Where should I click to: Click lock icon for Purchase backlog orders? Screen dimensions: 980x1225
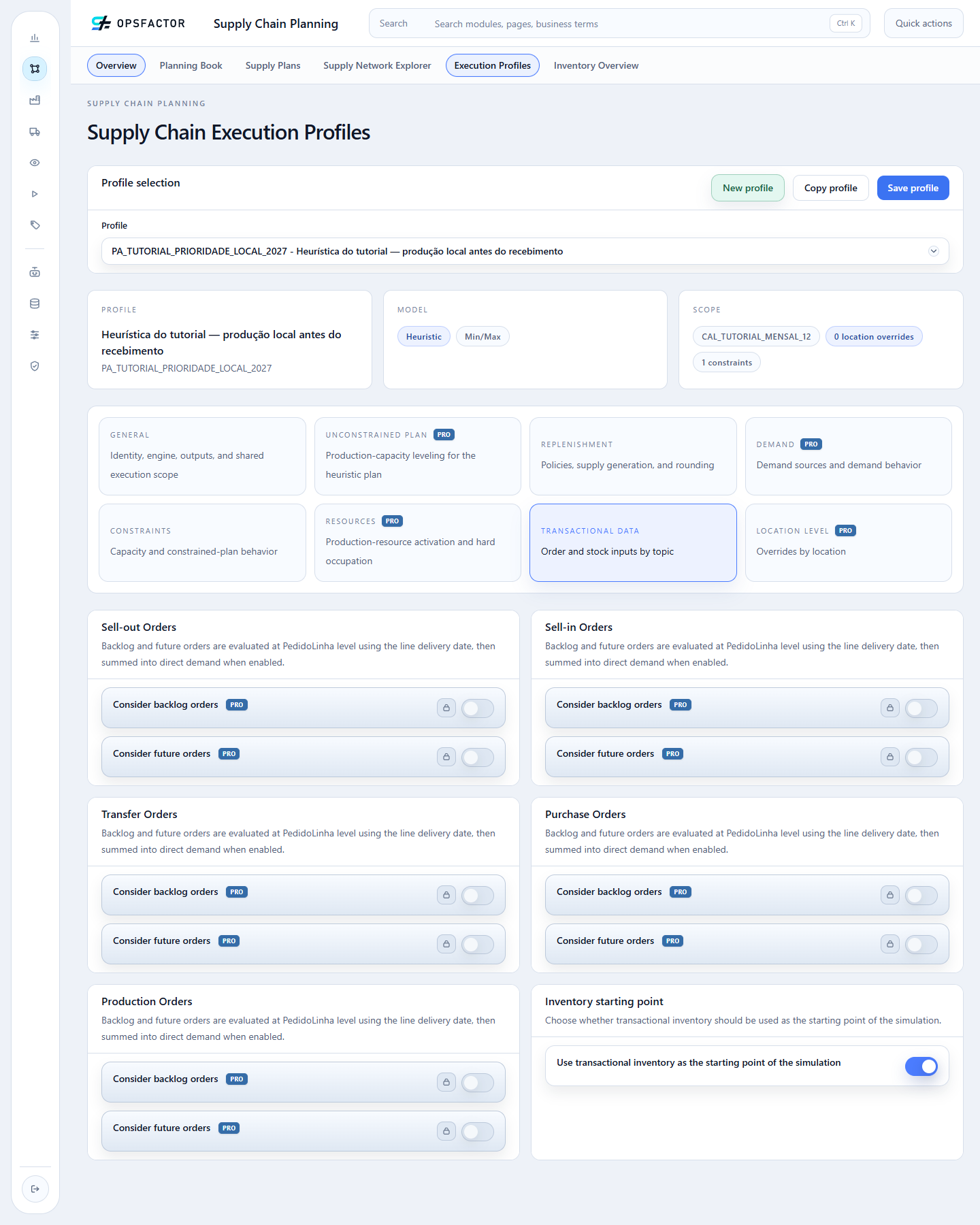[890, 895]
